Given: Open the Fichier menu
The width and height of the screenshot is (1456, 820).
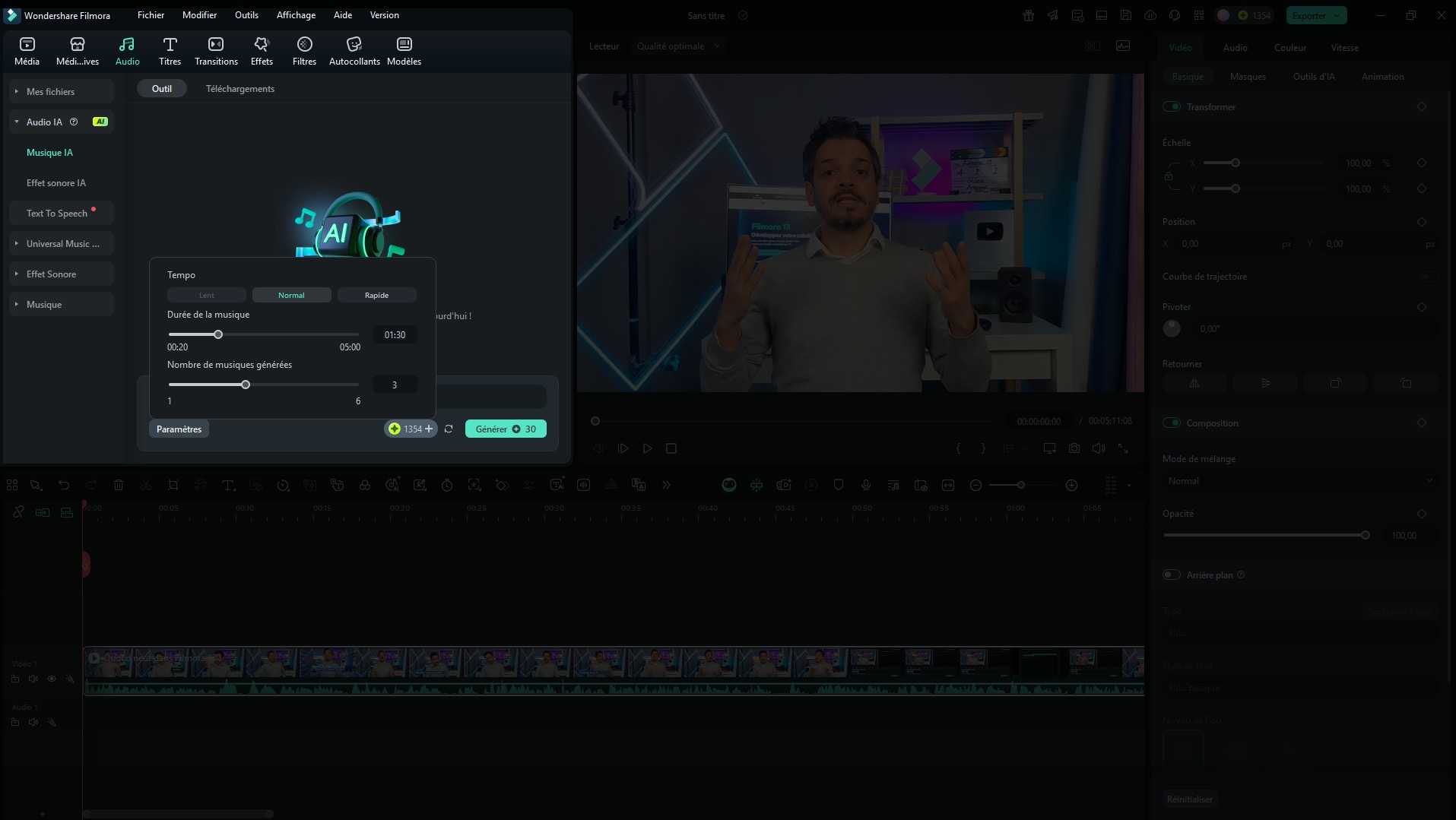Looking at the screenshot, I should click(x=151, y=15).
